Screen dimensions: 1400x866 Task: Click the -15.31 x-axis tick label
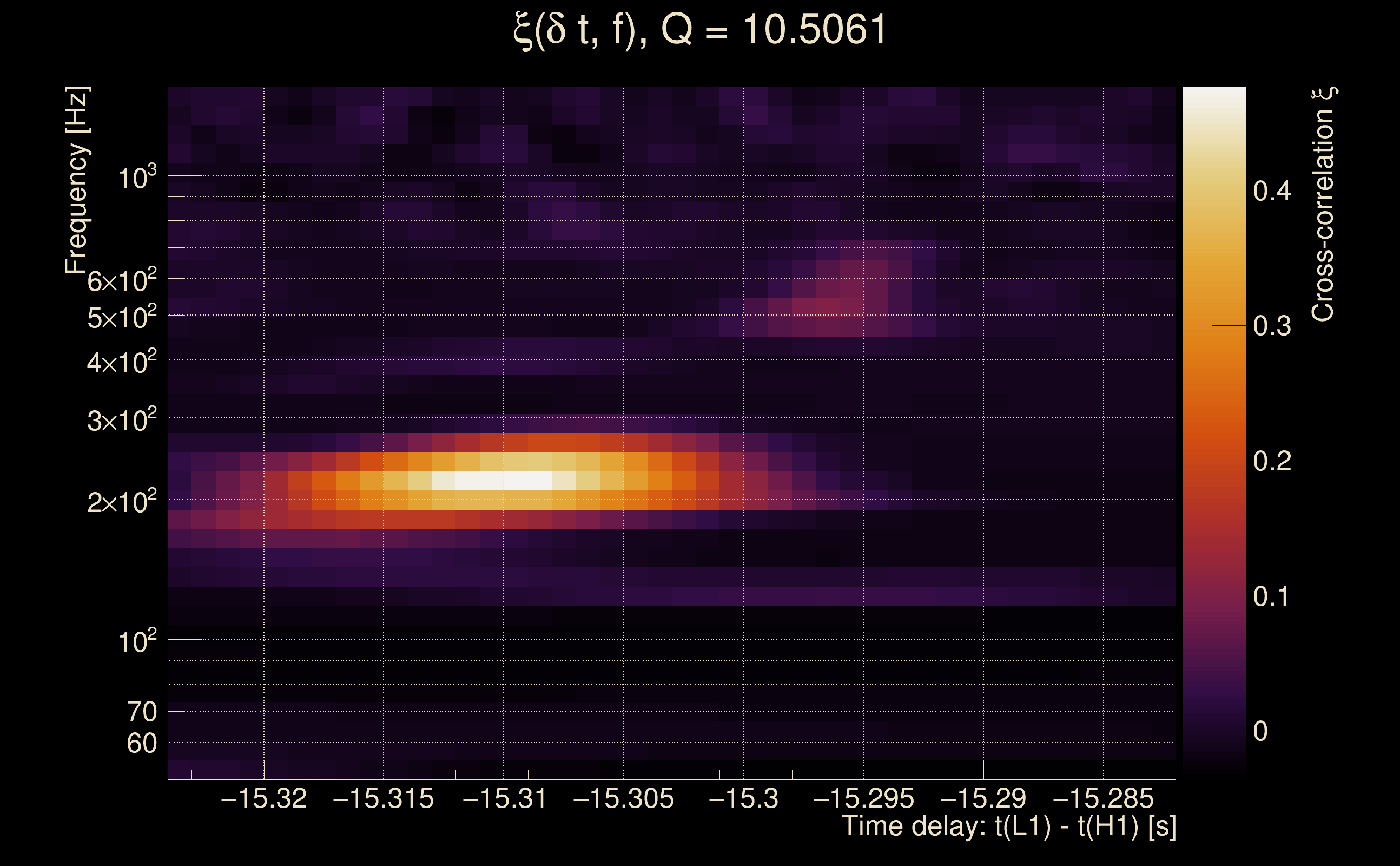[x=504, y=799]
